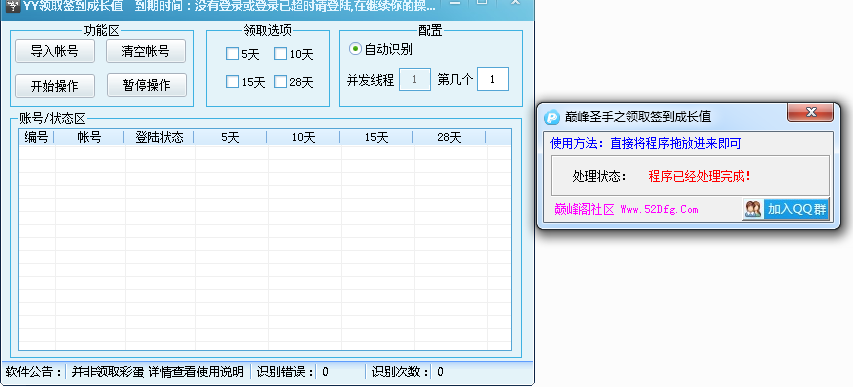Click the 使用方法 instruction text

(646, 144)
